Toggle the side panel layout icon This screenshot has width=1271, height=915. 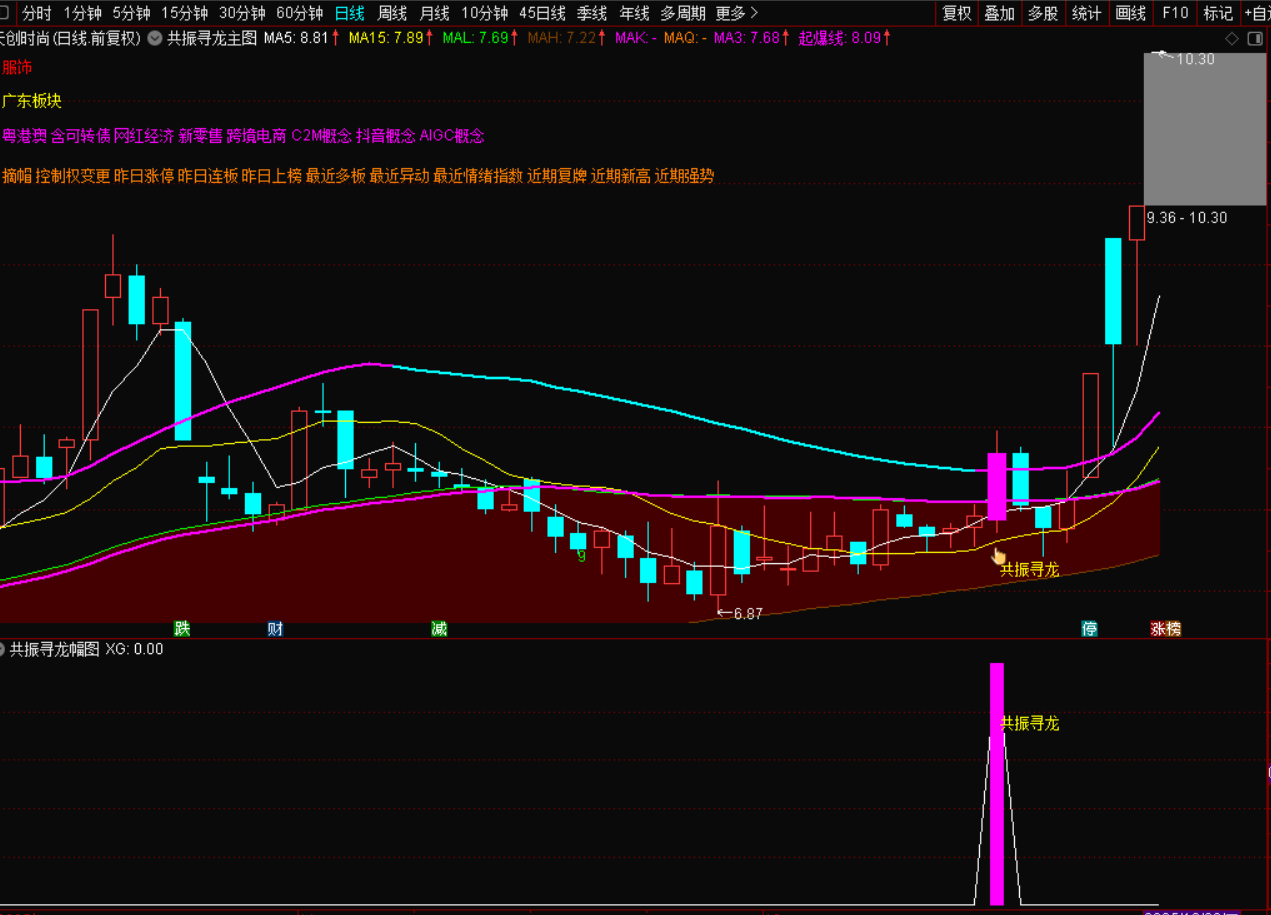click(x=1255, y=39)
